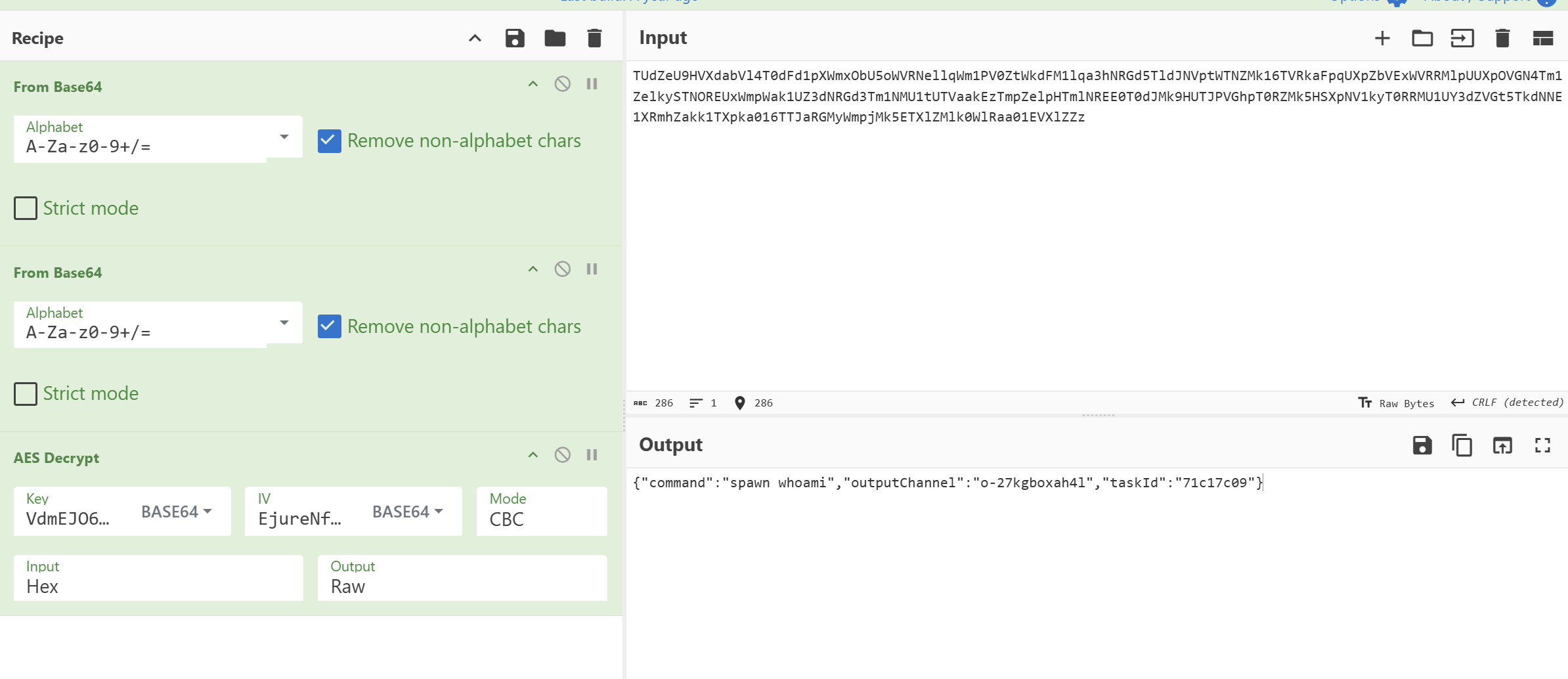The width and height of the screenshot is (1568, 679).
Task: Change AES Key format from BASE64
Action: tap(176, 512)
